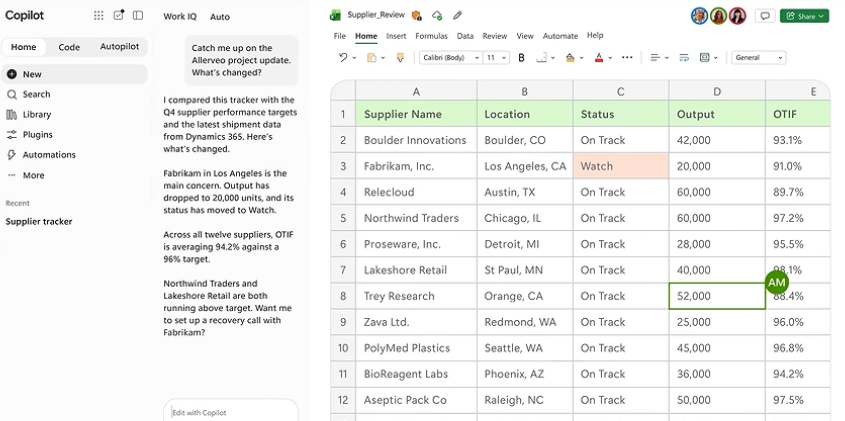
Task: Click the Supplier_Review file name
Action: (x=376, y=15)
